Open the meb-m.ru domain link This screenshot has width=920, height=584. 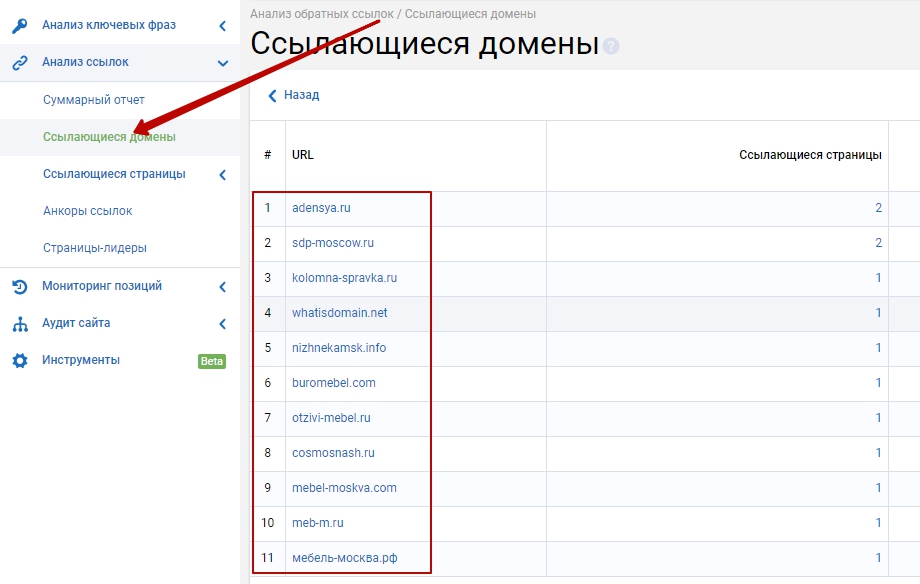tap(318, 523)
